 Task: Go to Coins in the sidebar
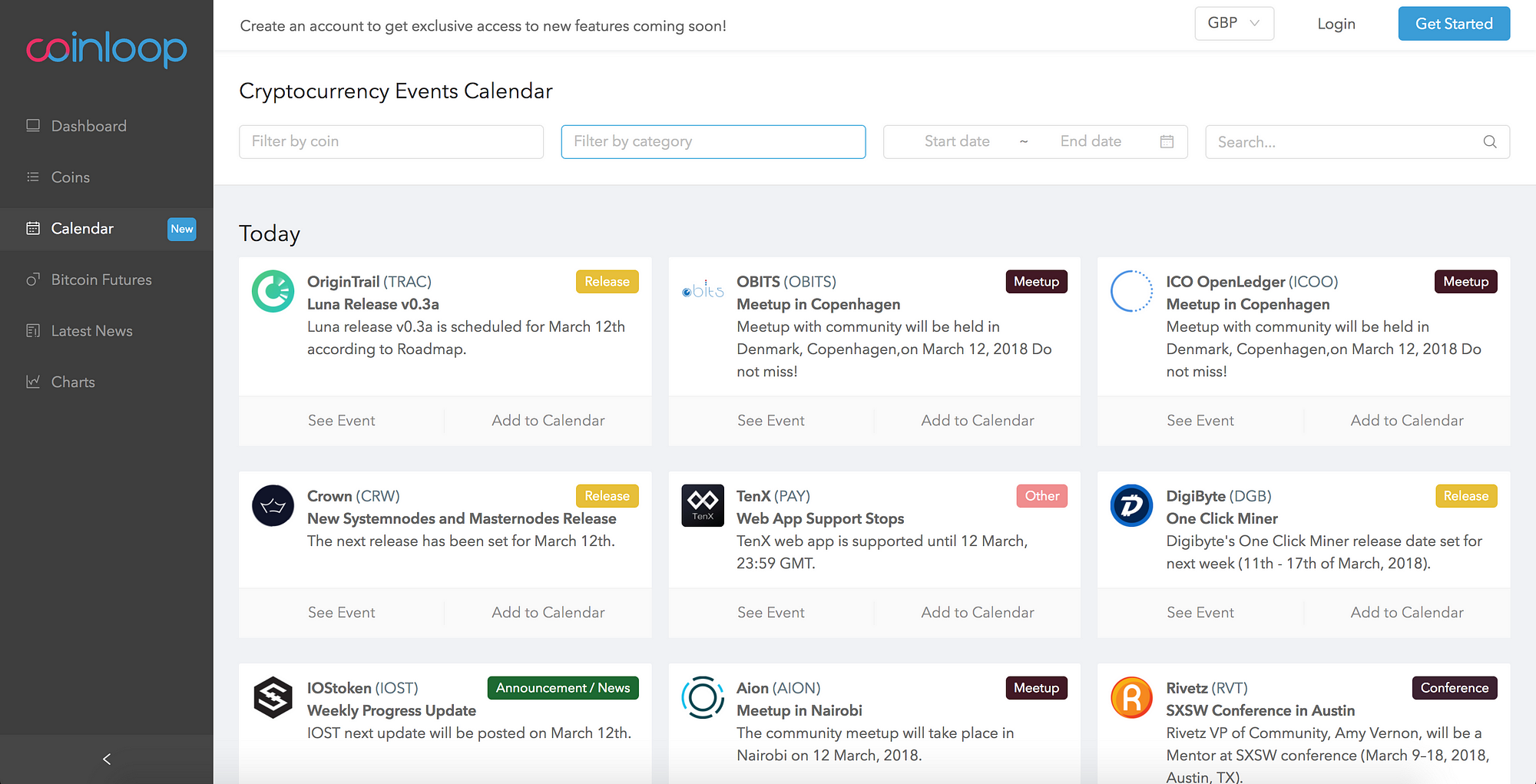point(107,177)
